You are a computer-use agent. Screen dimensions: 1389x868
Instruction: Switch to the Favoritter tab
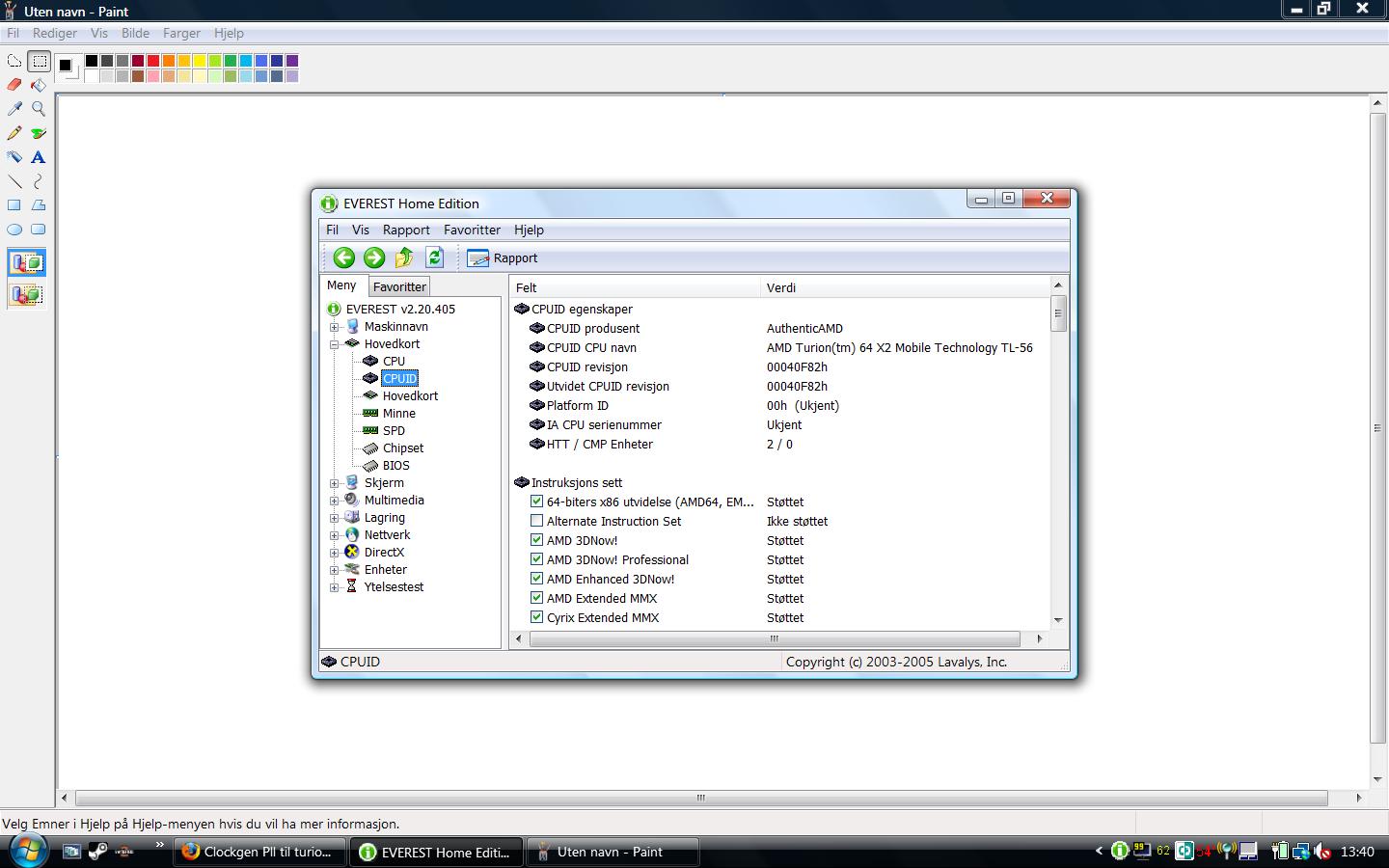tap(399, 286)
